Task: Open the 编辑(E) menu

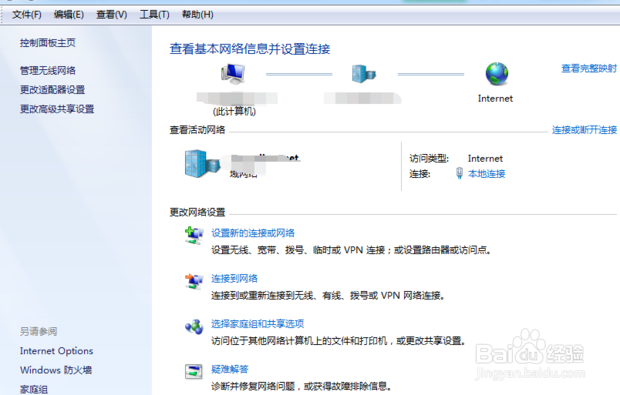Action: [x=69, y=15]
